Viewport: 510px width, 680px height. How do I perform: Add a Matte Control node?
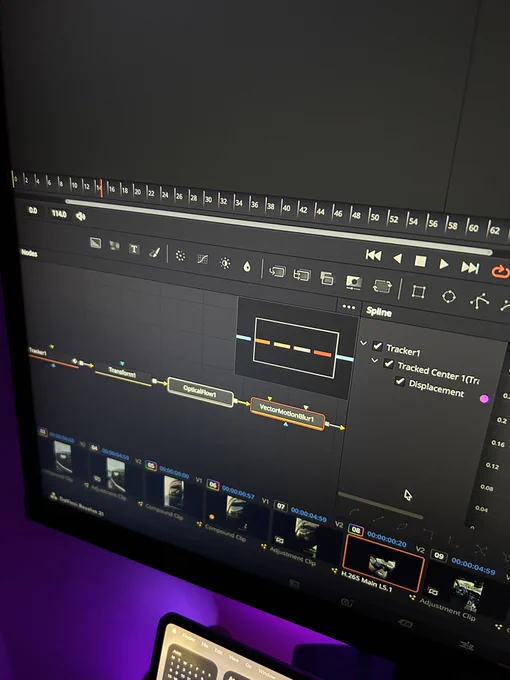click(x=327, y=278)
